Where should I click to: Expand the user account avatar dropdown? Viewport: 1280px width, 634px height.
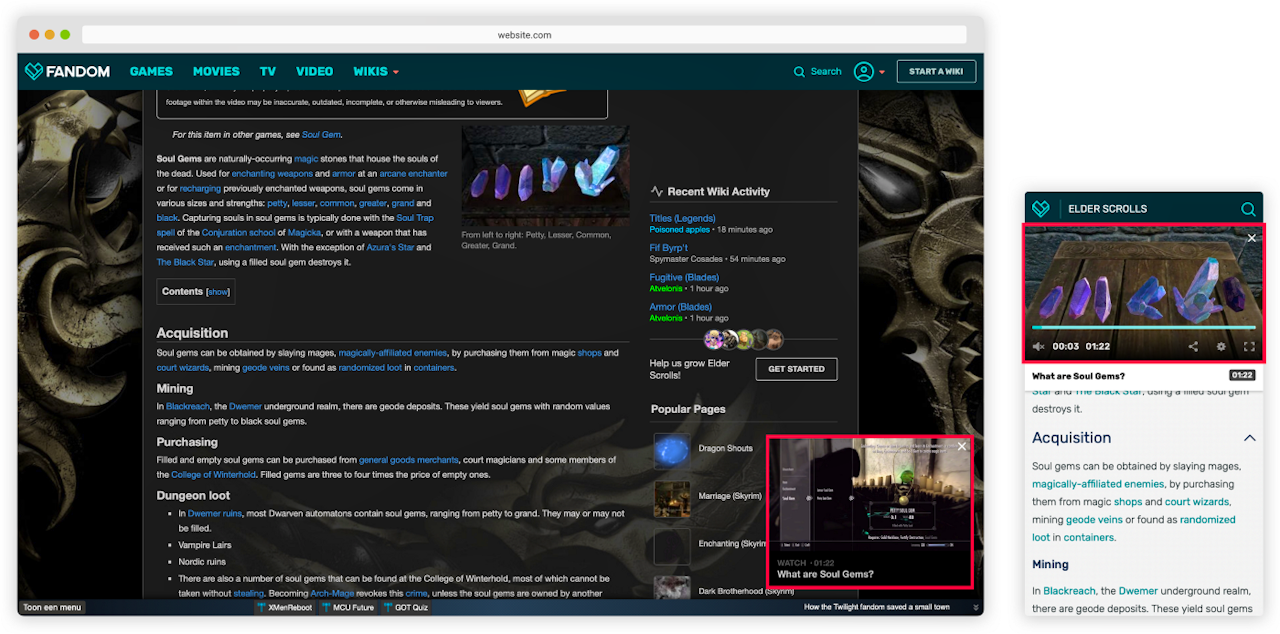click(x=869, y=72)
